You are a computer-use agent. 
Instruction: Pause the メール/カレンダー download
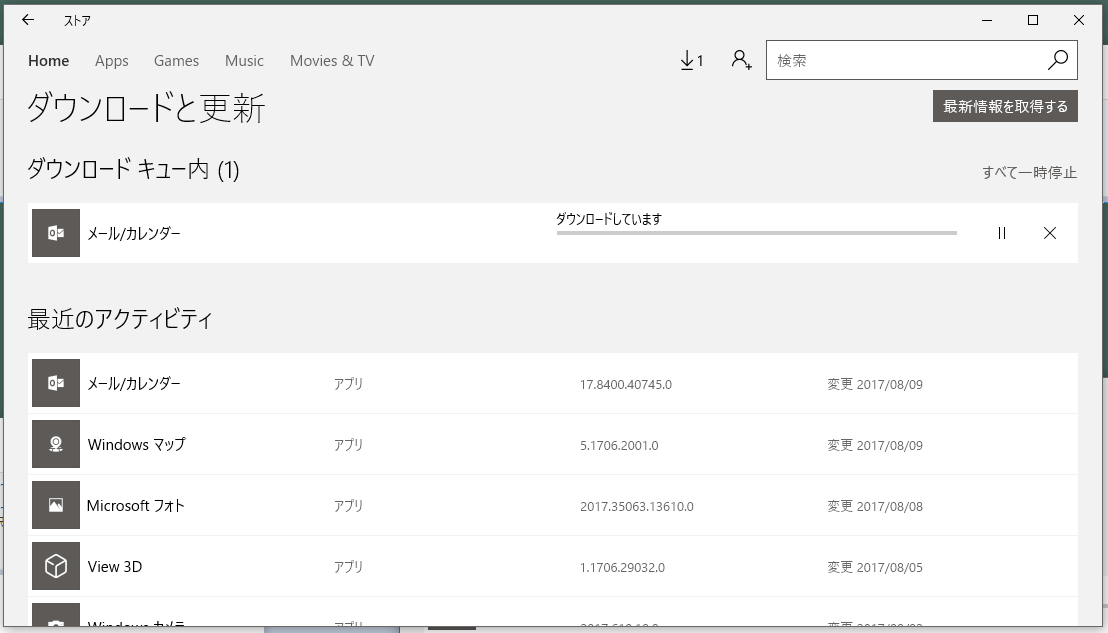tap(1001, 233)
